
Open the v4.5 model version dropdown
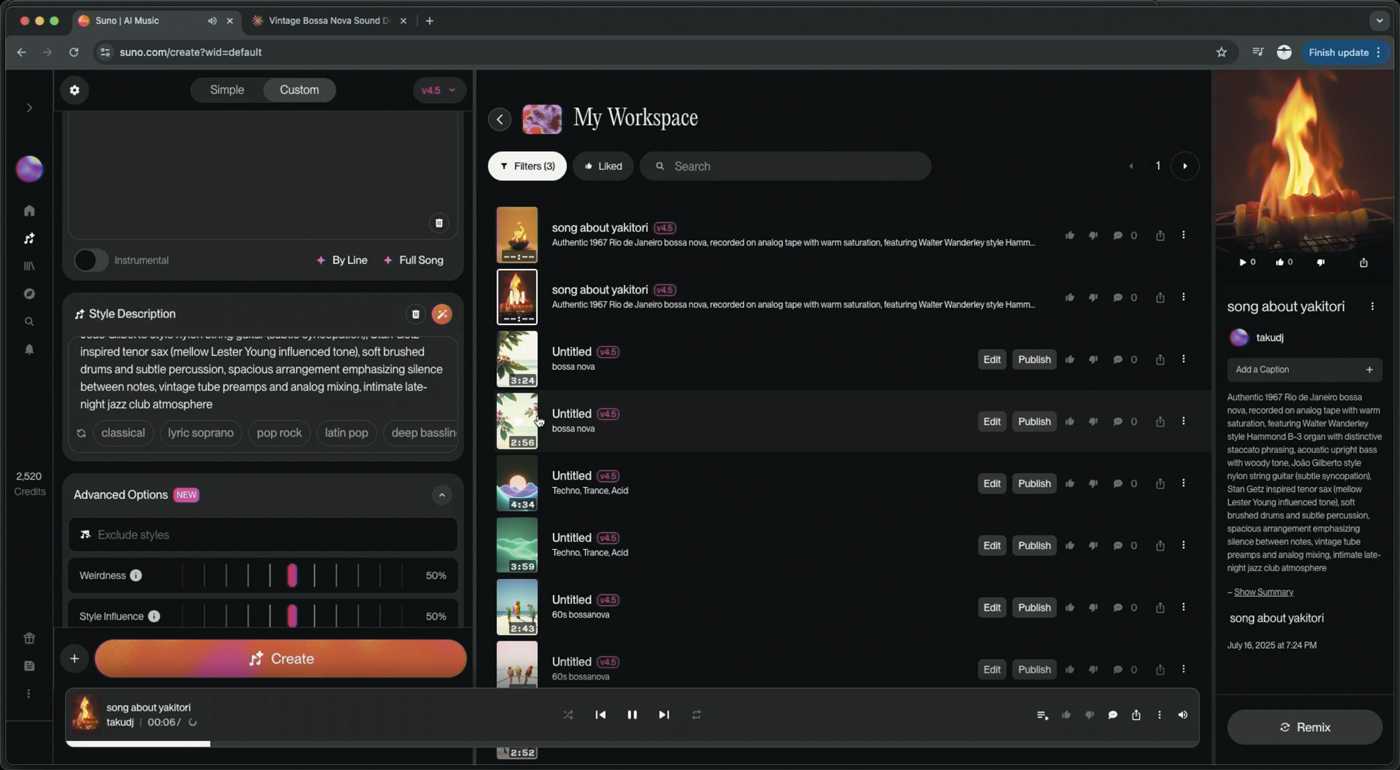tap(438, 90)
